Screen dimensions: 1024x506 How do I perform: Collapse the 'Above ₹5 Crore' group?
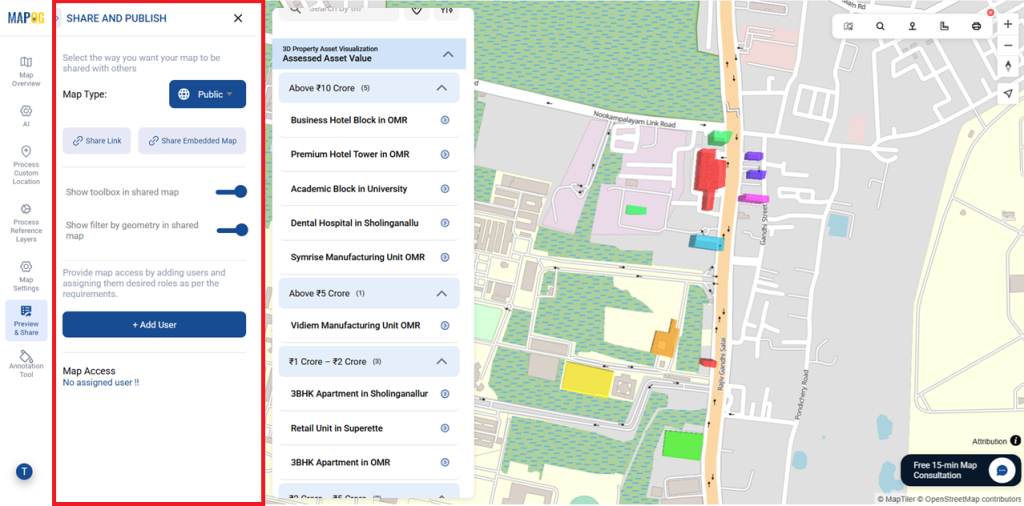tap(441, 293)
